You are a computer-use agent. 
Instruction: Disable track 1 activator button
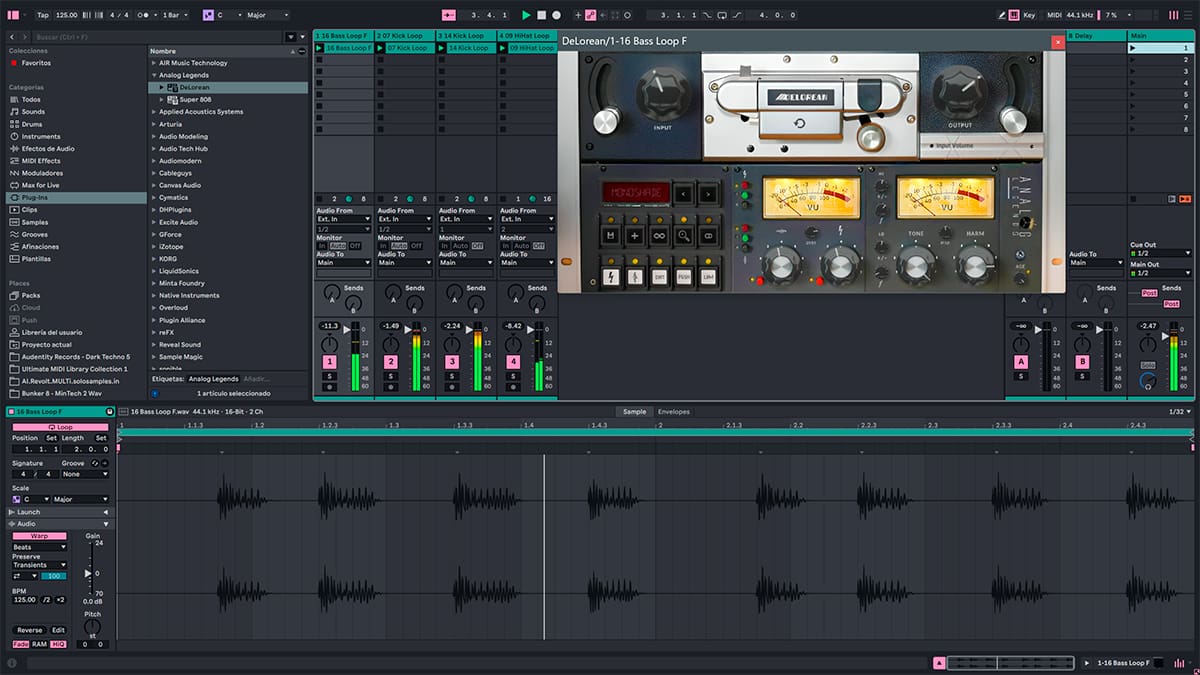pyautogui.click(x=329, y=361)
